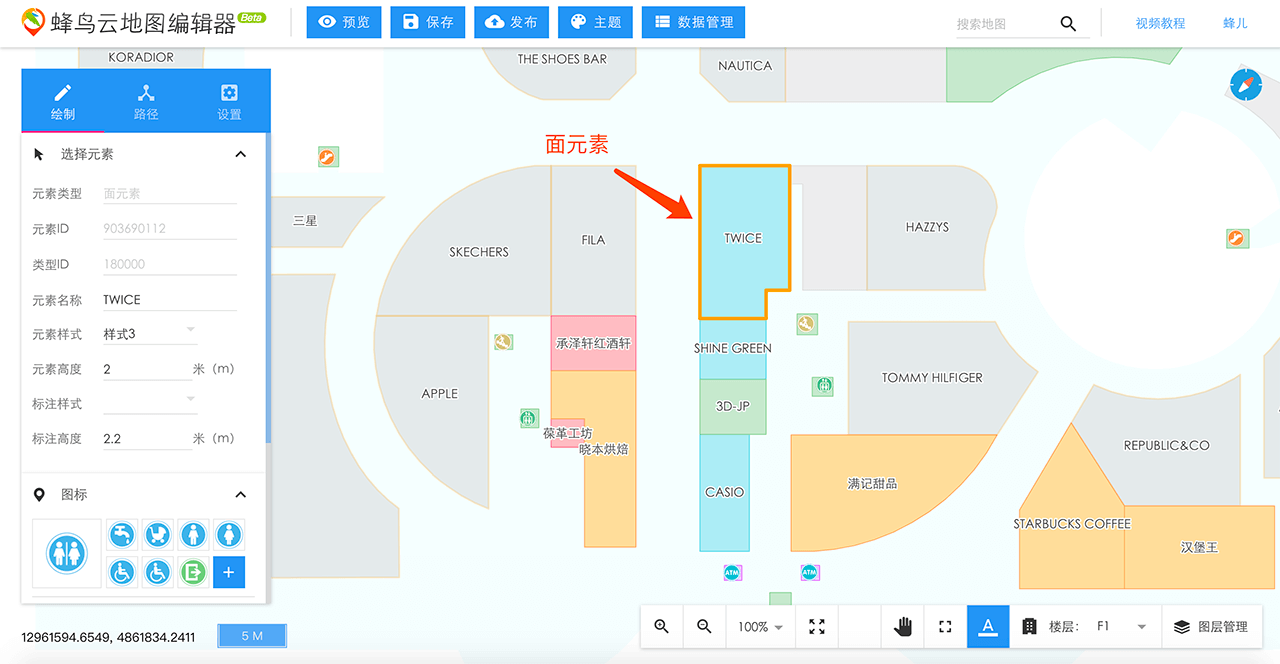Click the left panel's vertical scrollbar

(x=268, y=288)
